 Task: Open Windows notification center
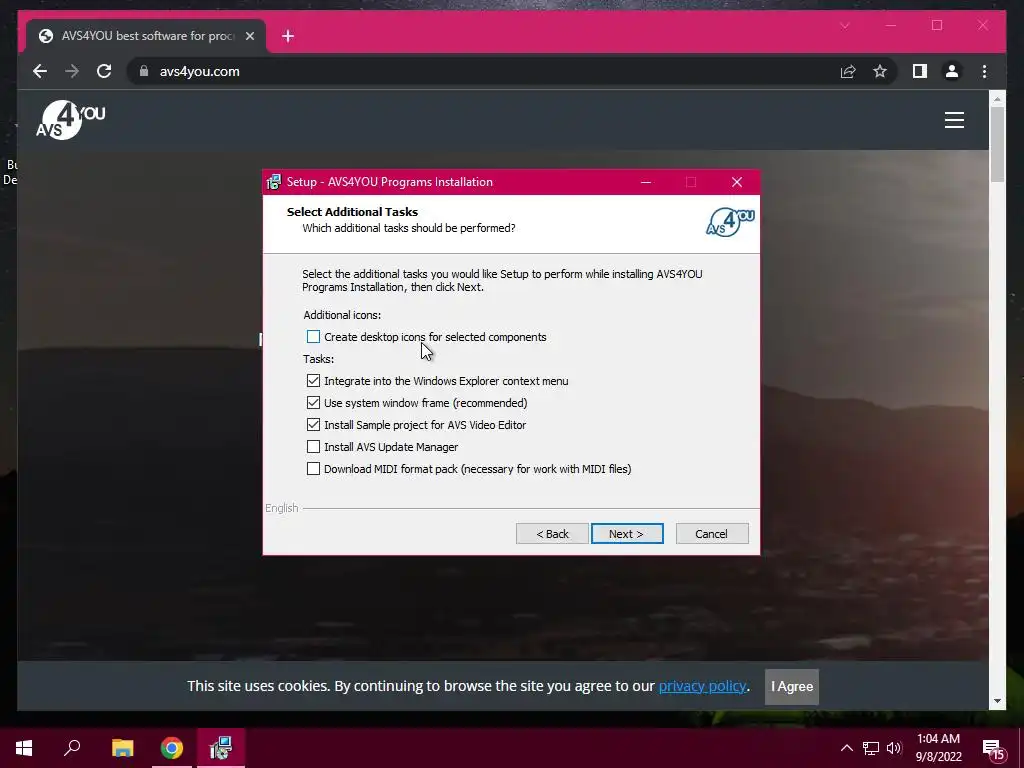point(994,748)
